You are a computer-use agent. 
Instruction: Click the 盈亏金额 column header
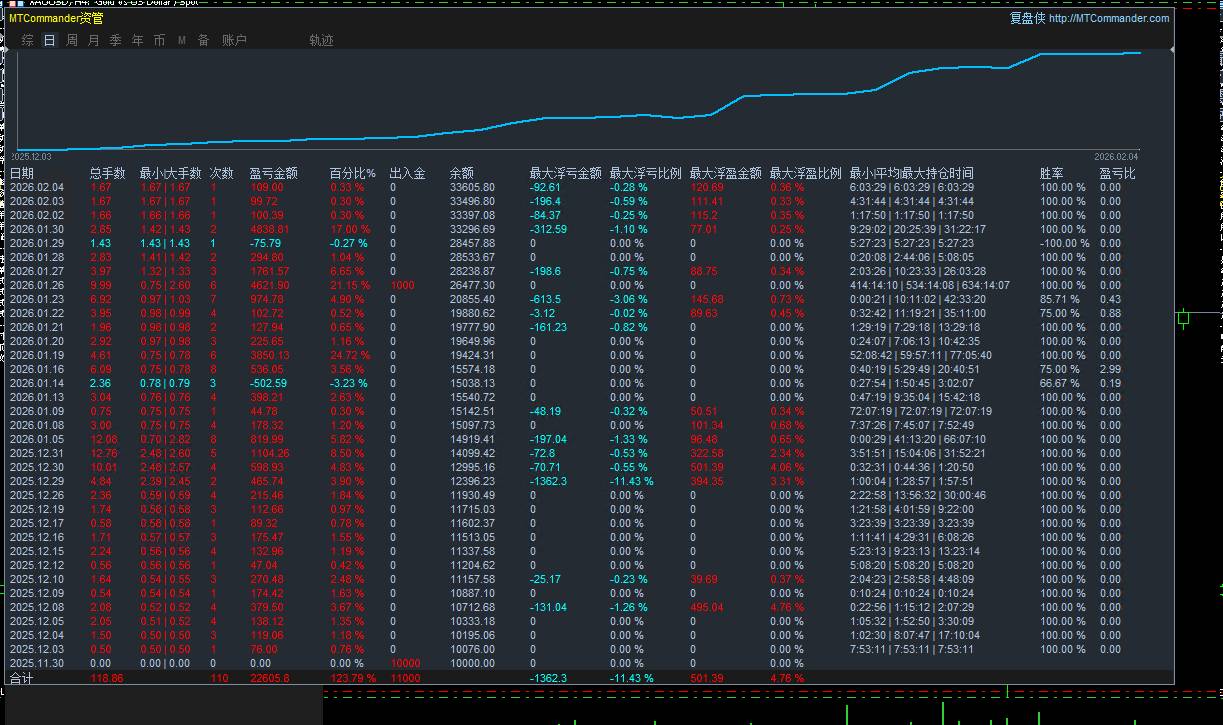(273, 173)
